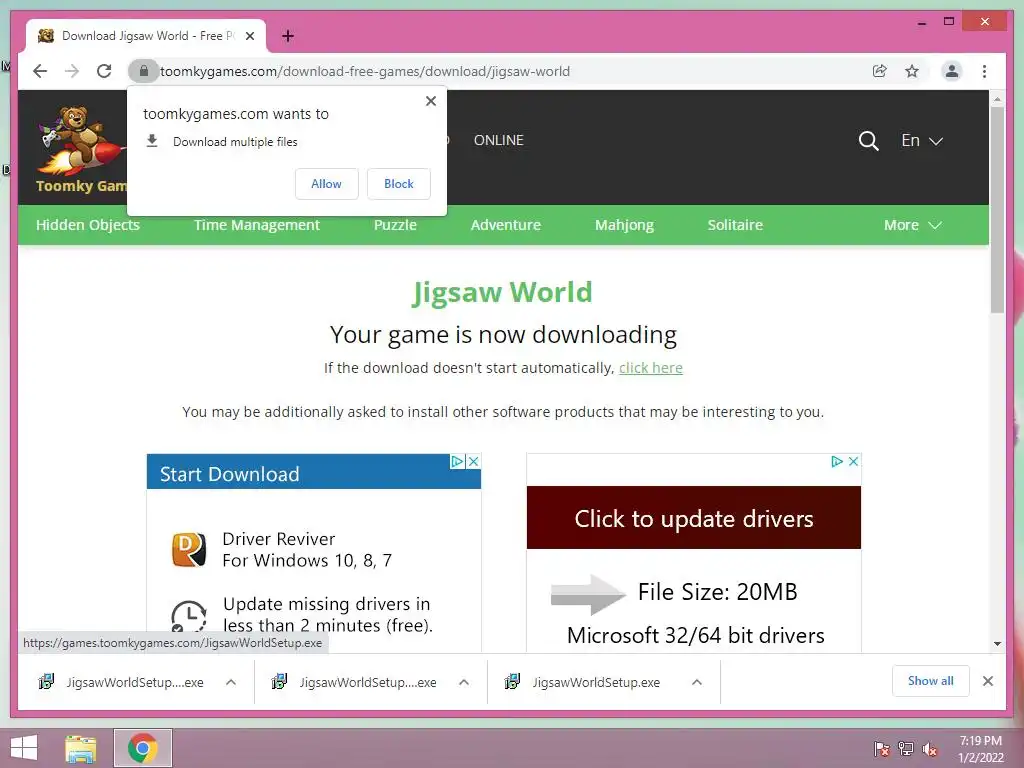This screenshot has width=1024, height=768.
Task: Open a new browser tab
Action: click(x=287, y=36)
